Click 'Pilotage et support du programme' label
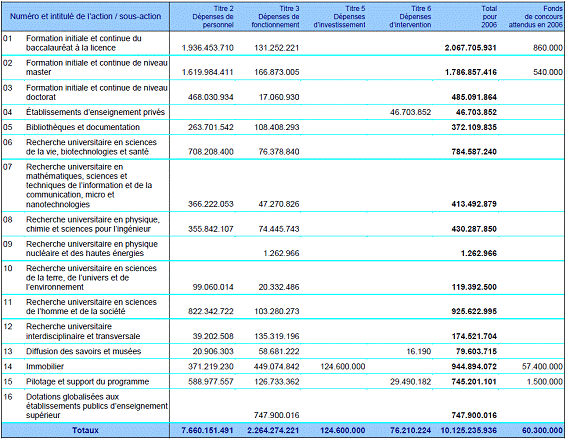This screenshot has width=566, height=439. [87, 382]
